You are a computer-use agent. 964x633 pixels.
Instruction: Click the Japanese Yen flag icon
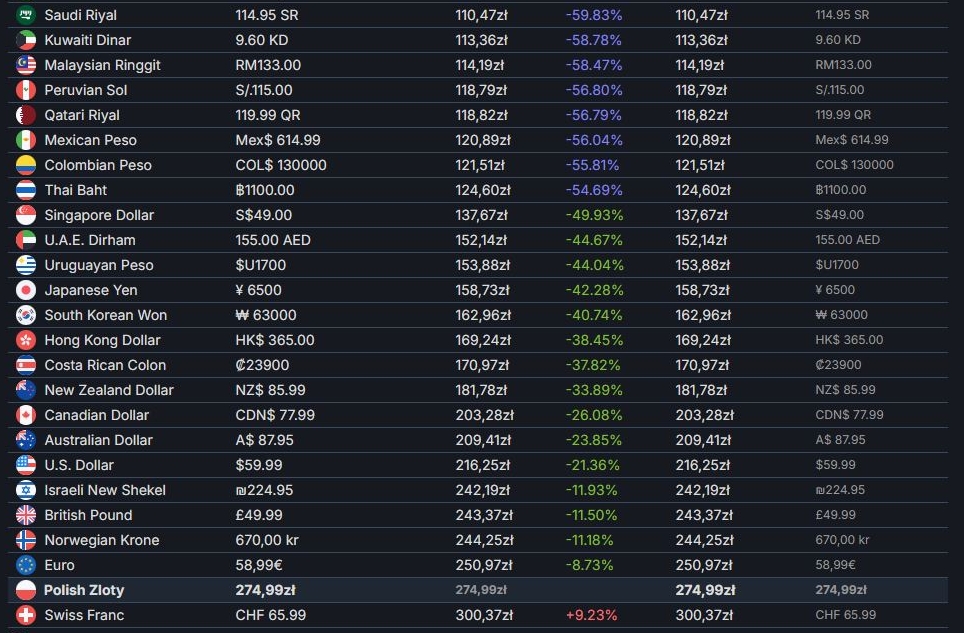click(x=26, y=290)
